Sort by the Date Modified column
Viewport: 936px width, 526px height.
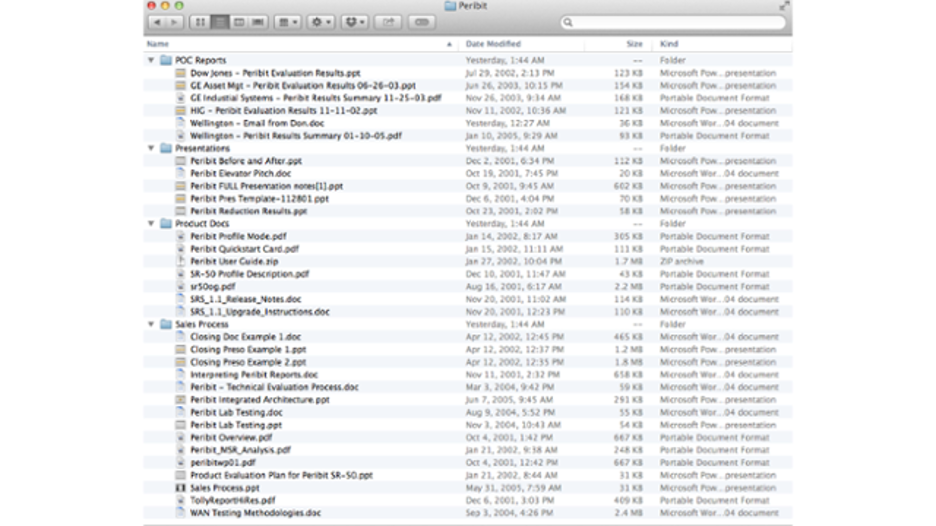493,44
